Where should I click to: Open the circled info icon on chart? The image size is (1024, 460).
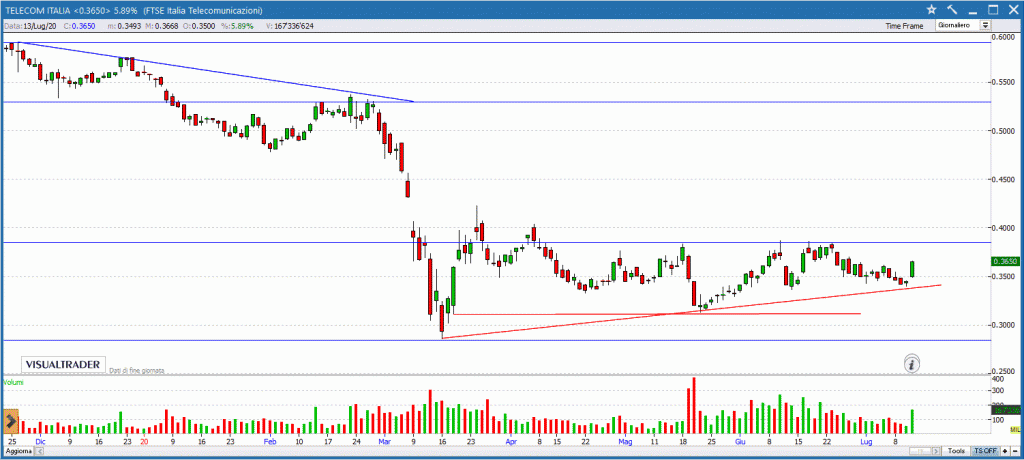click(x=912, y=364)
